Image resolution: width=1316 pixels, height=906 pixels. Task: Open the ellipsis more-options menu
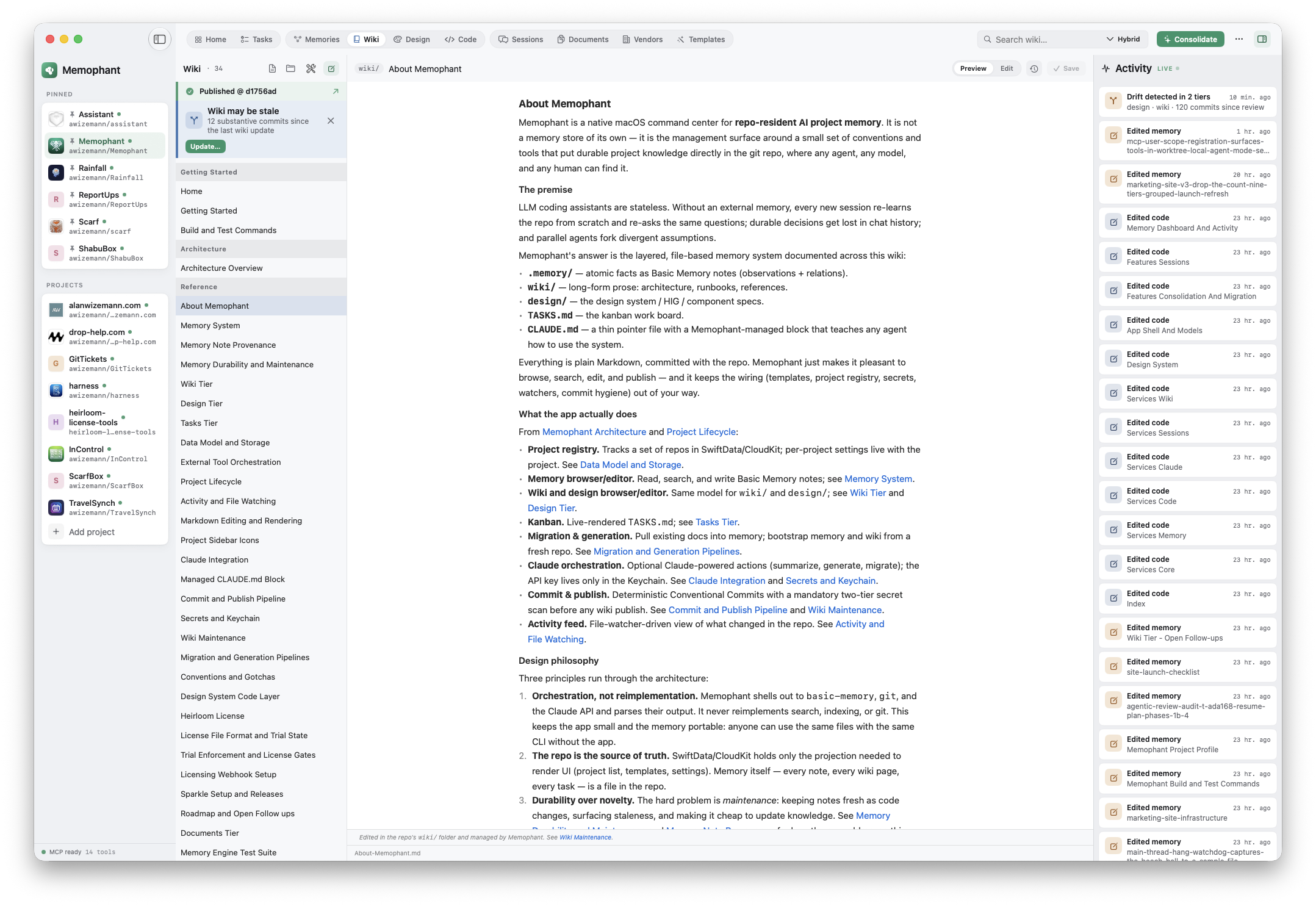(x=1239, y=39)
